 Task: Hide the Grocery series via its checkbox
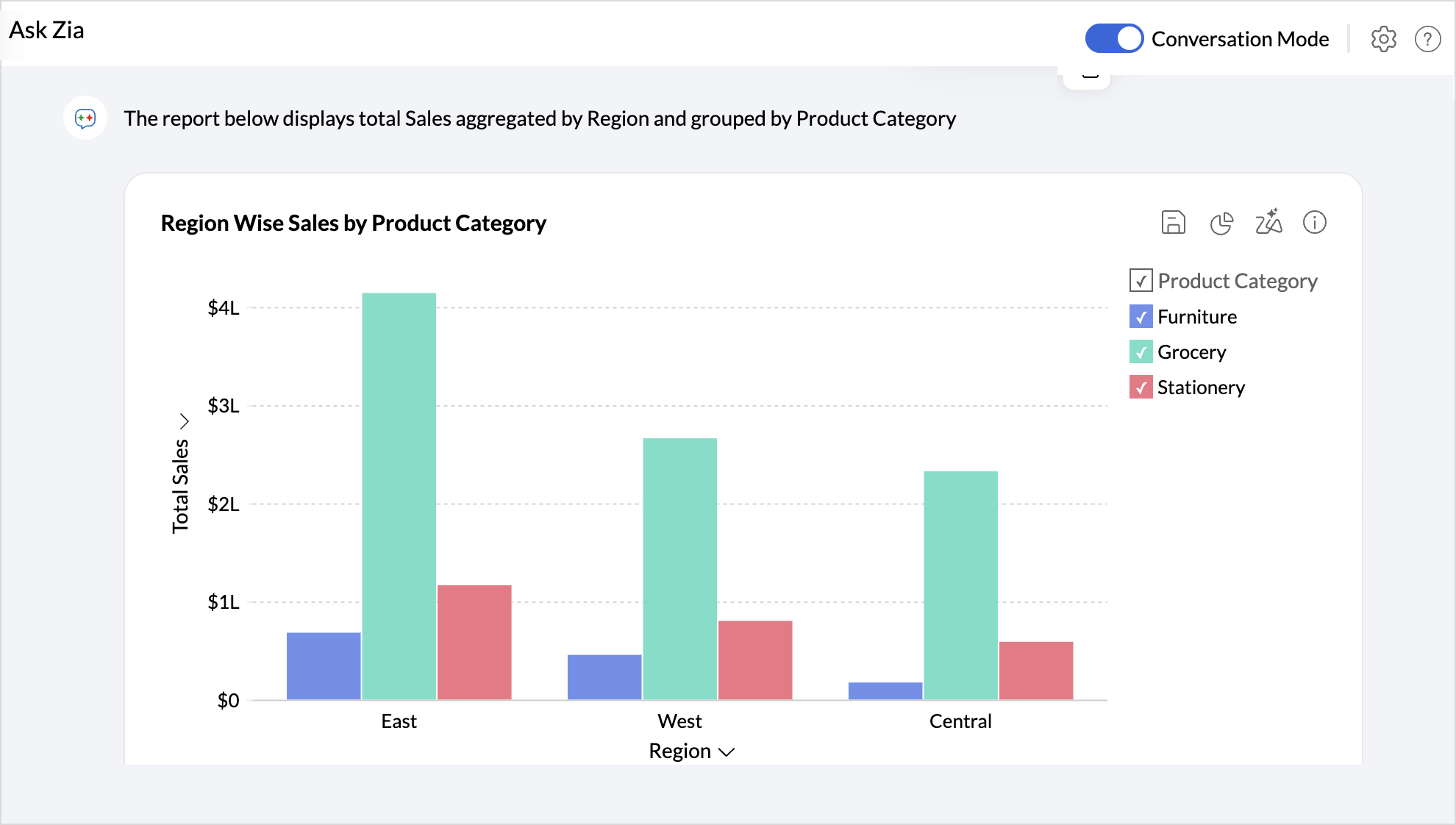(x=1141, y=352)
